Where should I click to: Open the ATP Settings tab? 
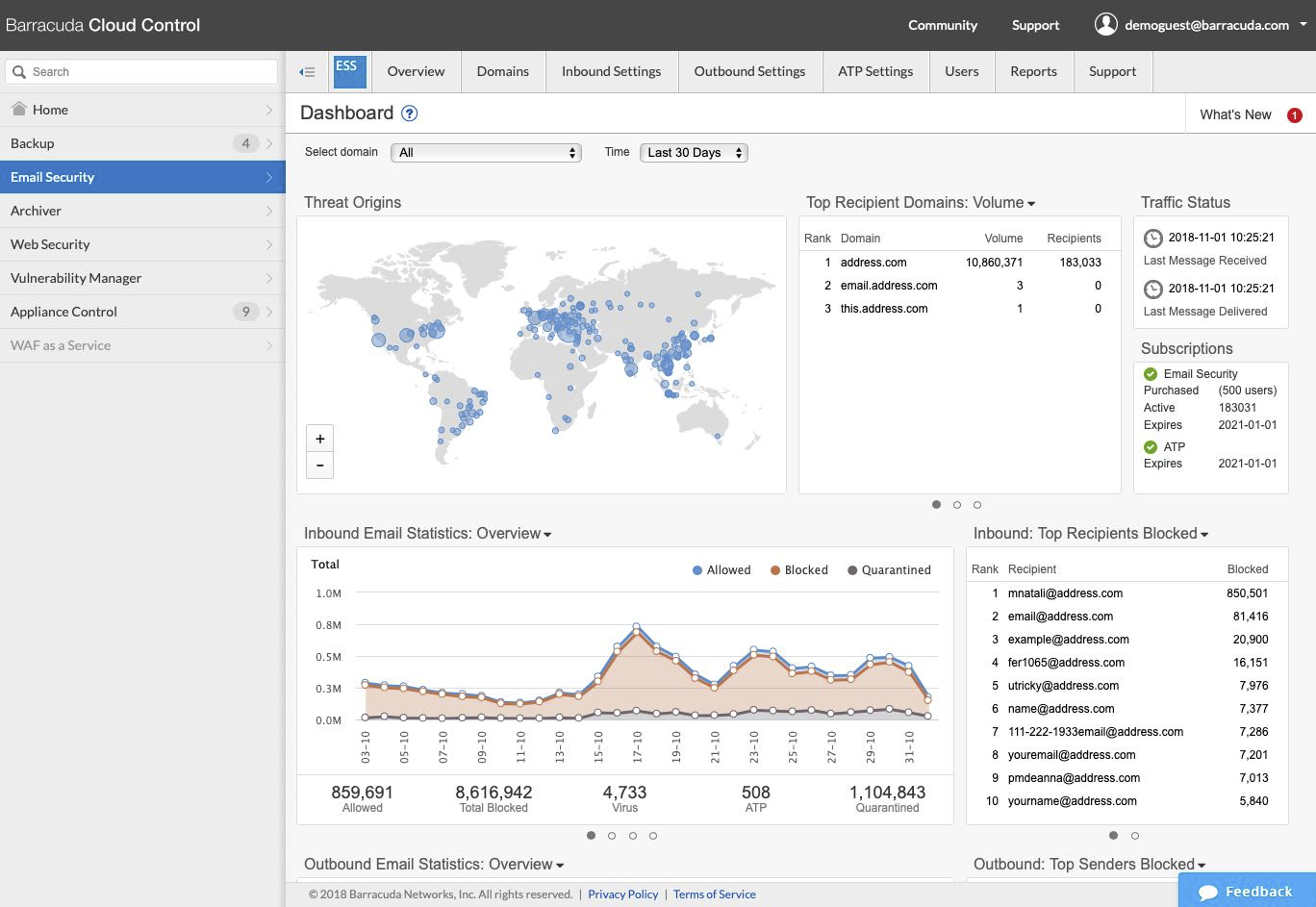[875, 72]
